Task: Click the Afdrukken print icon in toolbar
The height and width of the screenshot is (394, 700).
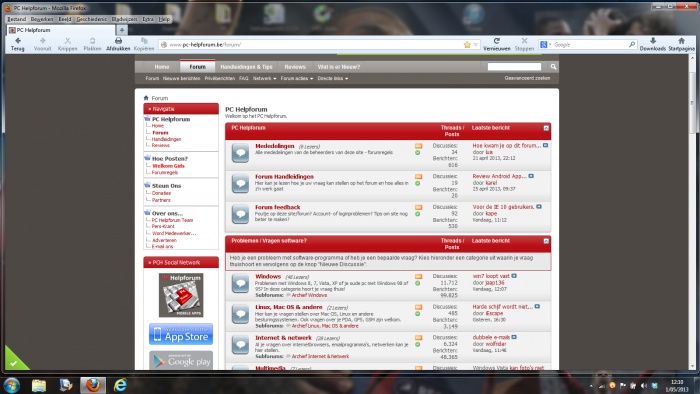Action: 118,41
